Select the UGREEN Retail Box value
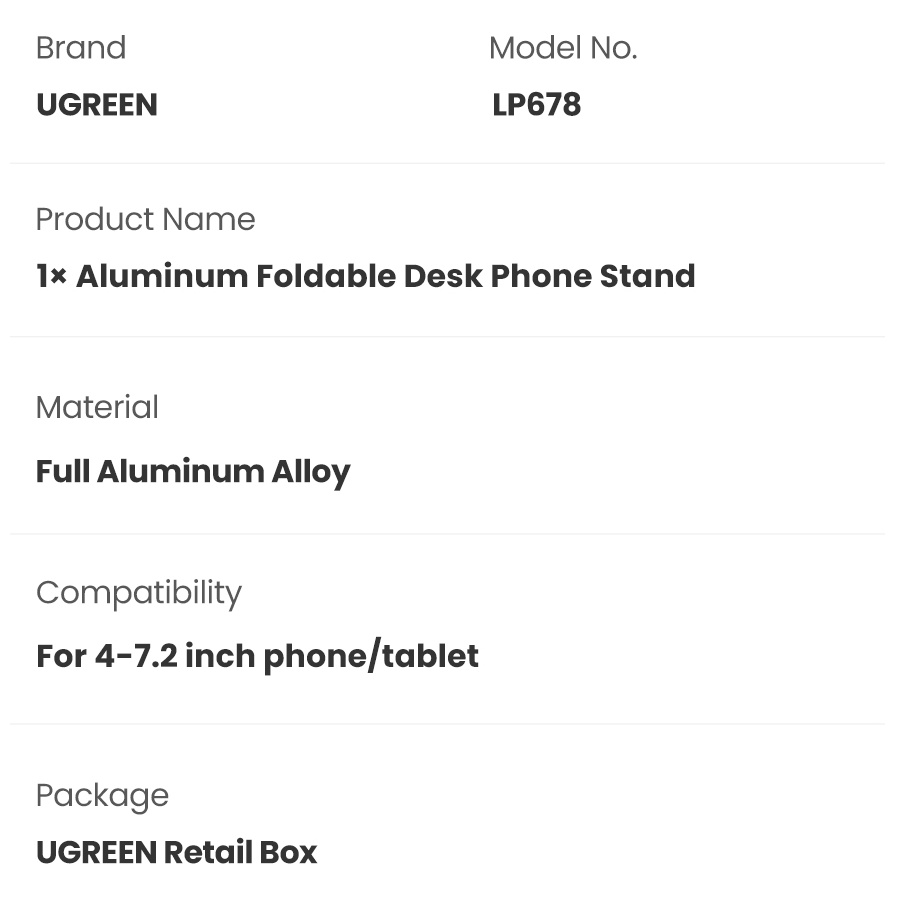The image size is (898, 898). 176,852
